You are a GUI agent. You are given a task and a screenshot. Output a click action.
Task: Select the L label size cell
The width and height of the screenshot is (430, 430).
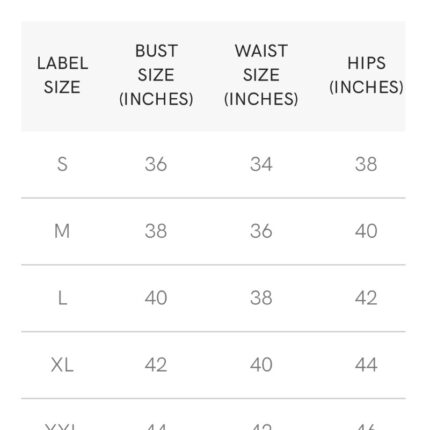tap(62, 298)
